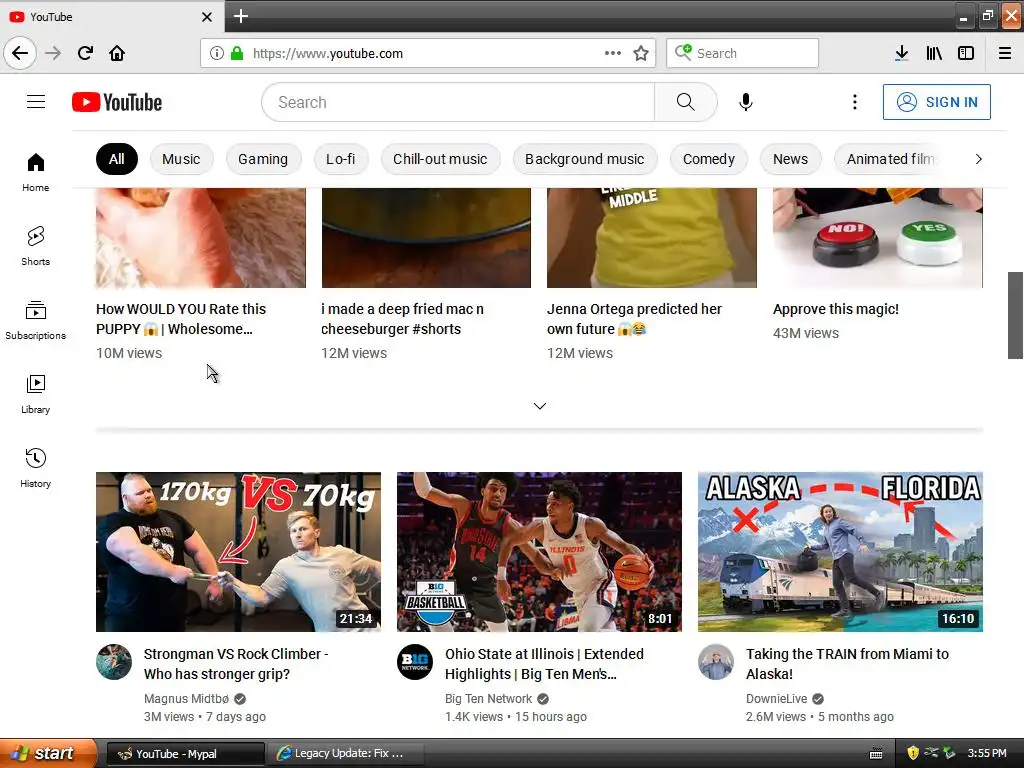Click the browser Forward arrow button

click(x=53, y=53)
